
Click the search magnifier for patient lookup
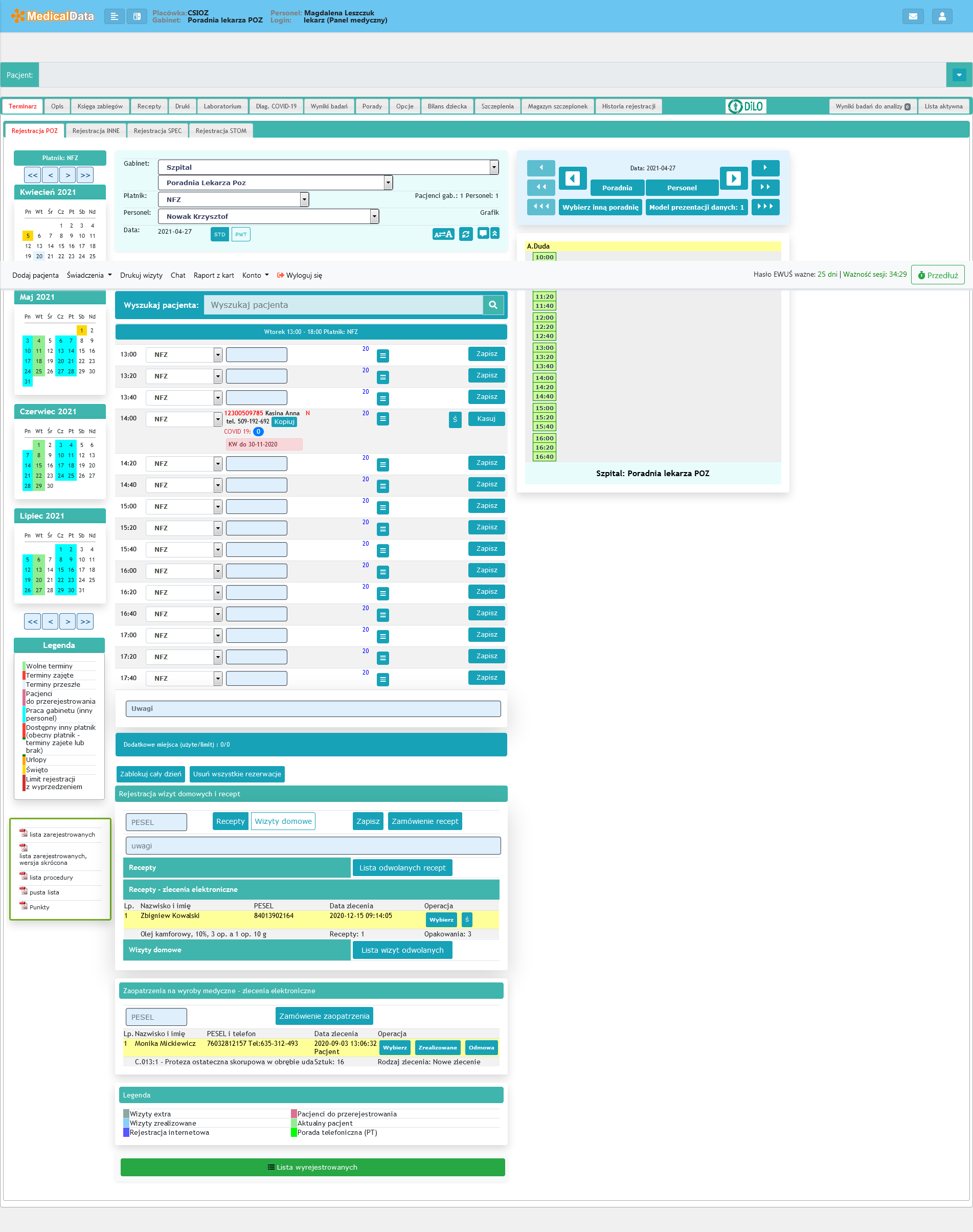coord(493,305)
